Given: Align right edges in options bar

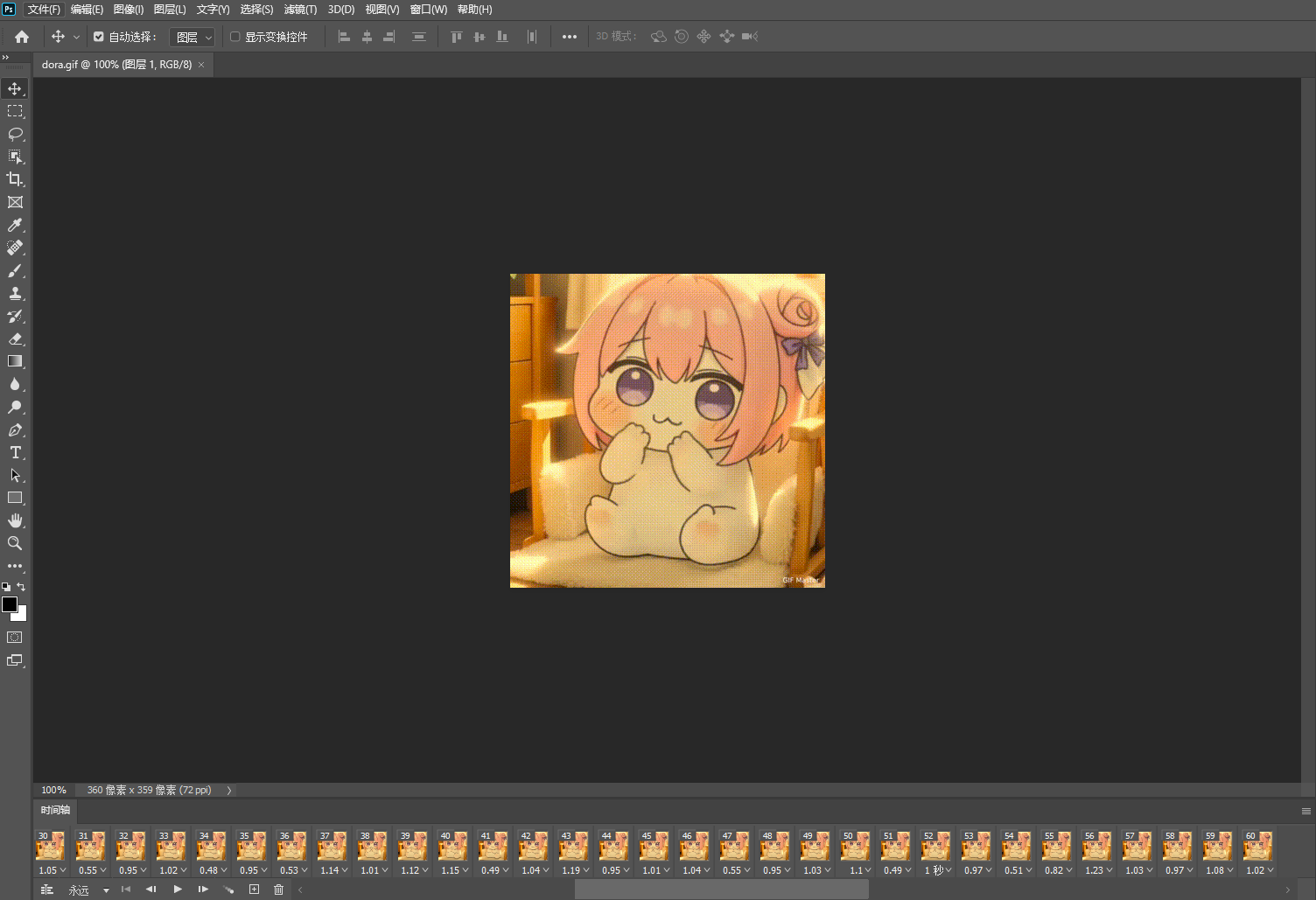Looking at the screenshot, I should pyautogui.click(x=389, y=37).
